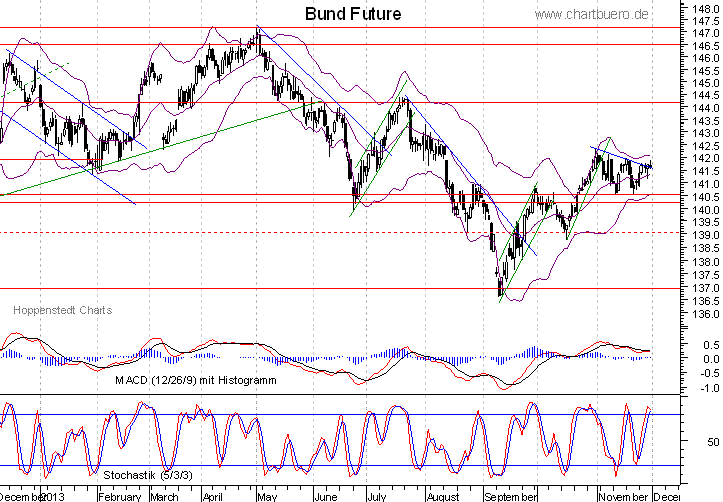Select the September month label

pyautogui.click(x=511, y=497)
